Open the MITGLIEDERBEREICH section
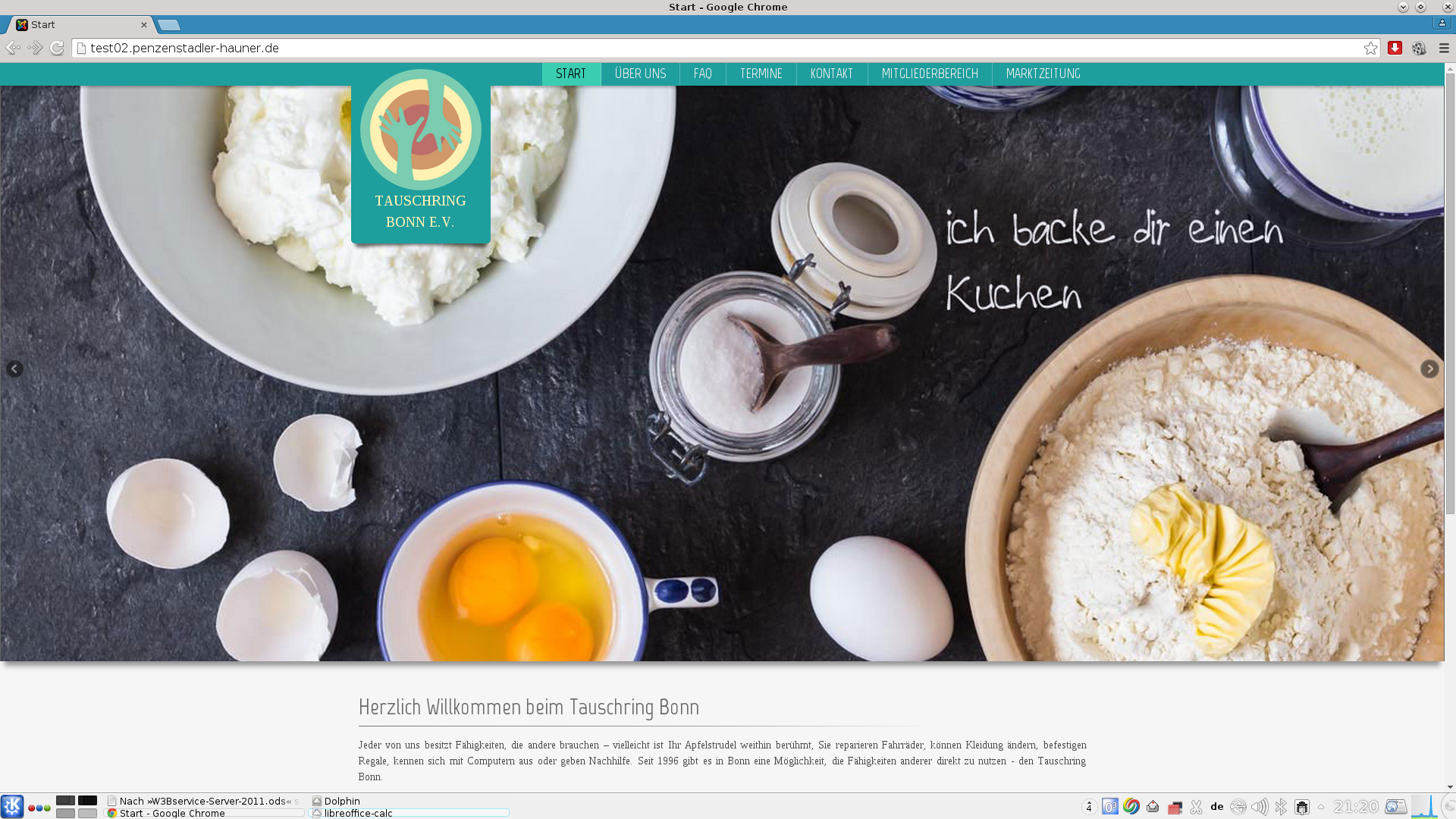Screen dimensions: 1456x819 [x=930, y=74]
